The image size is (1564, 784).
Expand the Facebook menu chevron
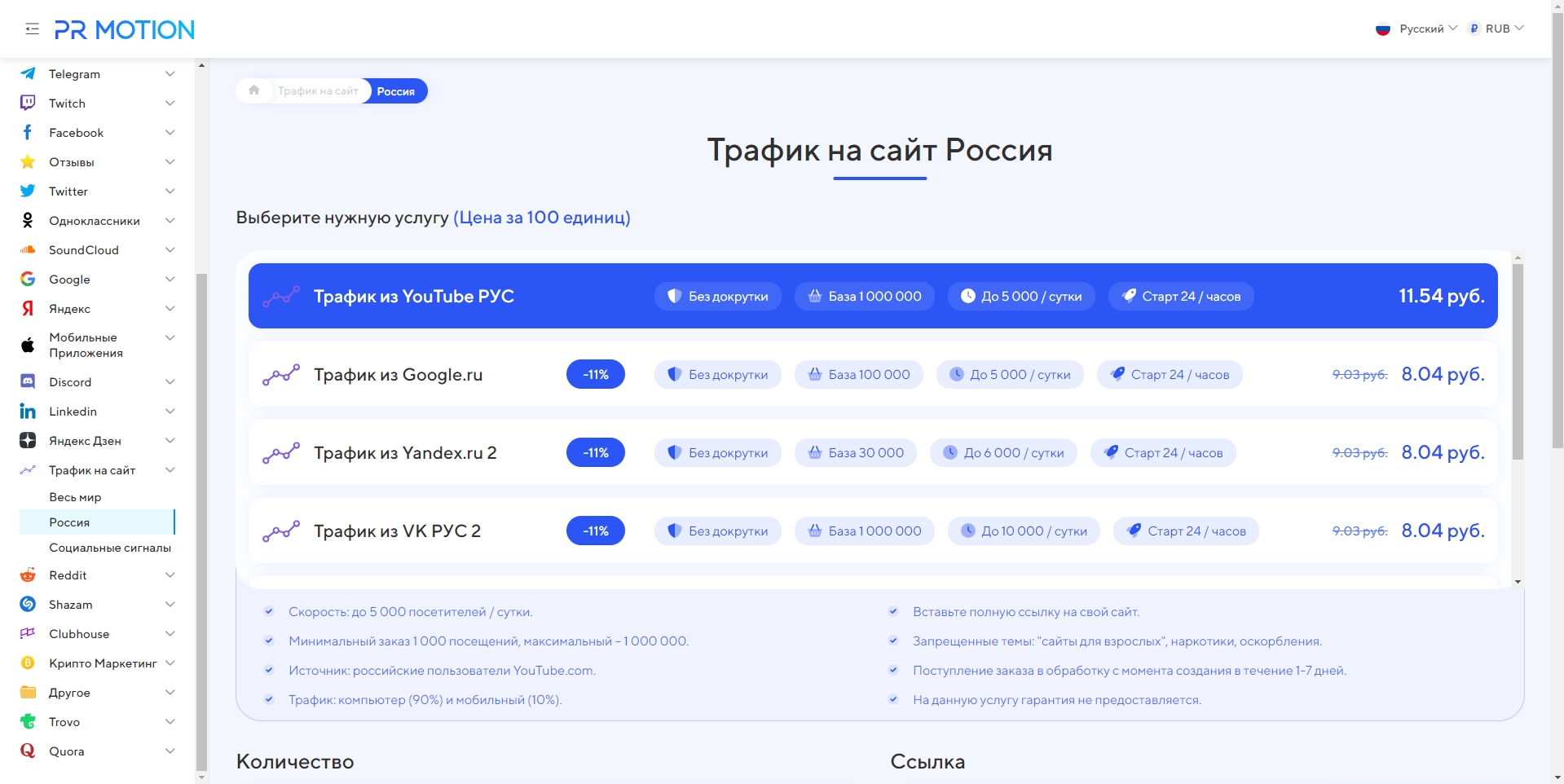tap(170, 132)
